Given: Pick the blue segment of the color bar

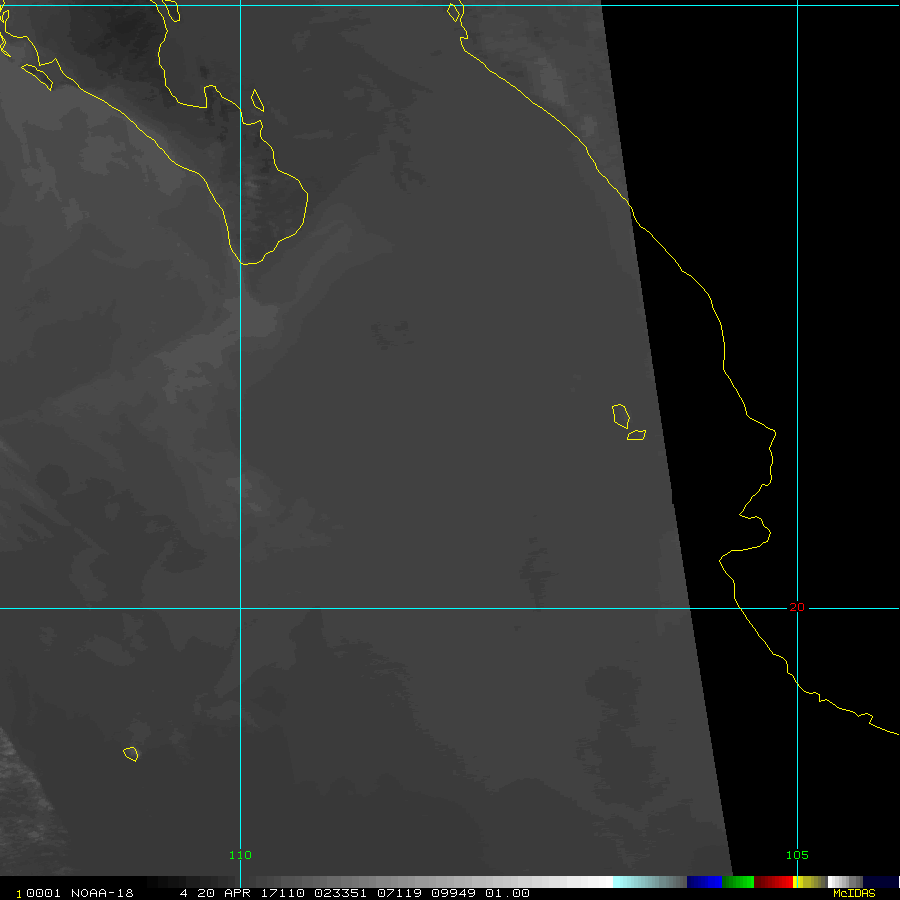Looking at the screenshot, I should (704, 882).
